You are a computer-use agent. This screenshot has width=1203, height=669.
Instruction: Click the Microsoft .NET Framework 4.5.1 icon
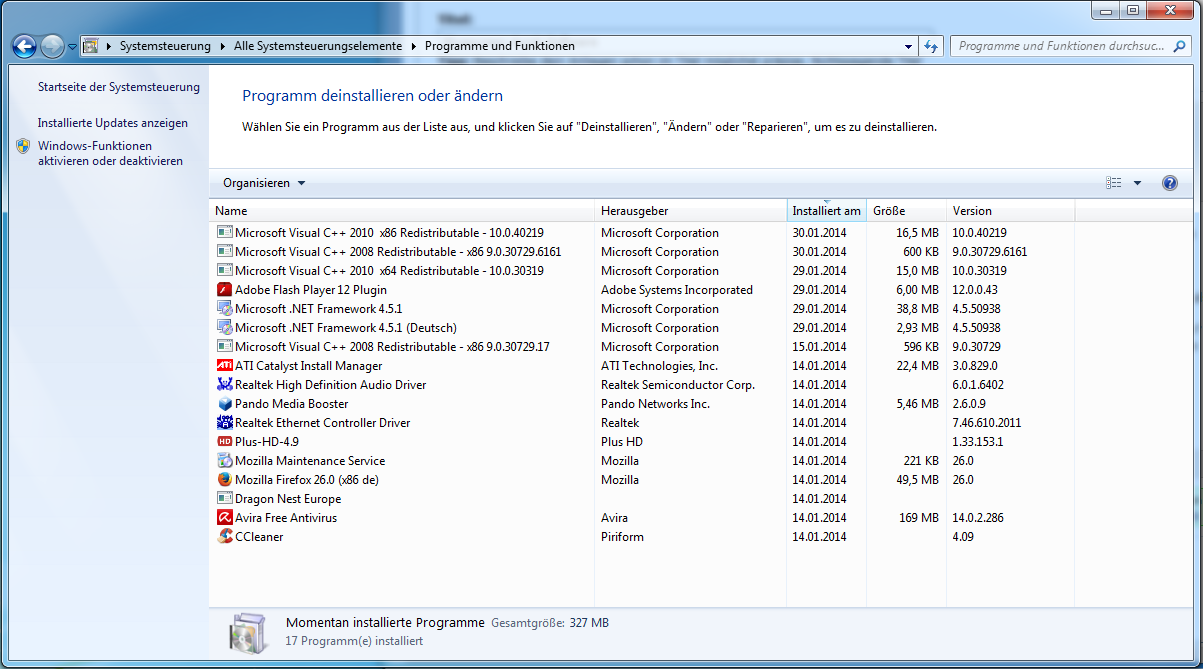(x=225, y=309)
